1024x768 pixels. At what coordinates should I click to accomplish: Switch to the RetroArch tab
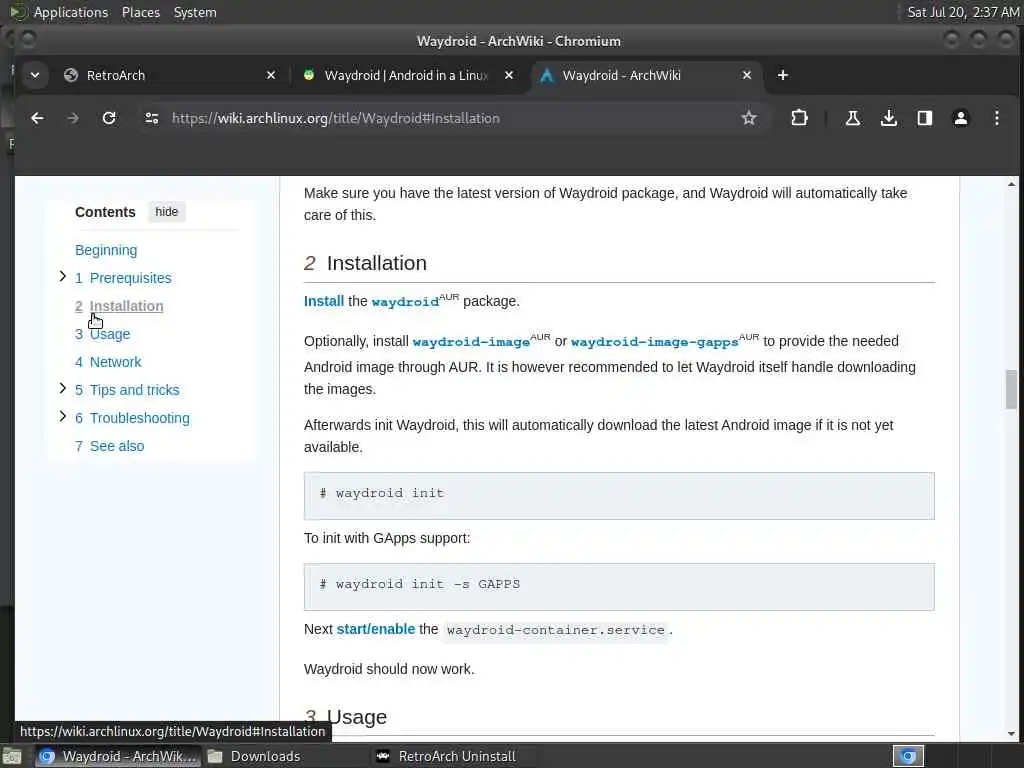click(170, 75)
